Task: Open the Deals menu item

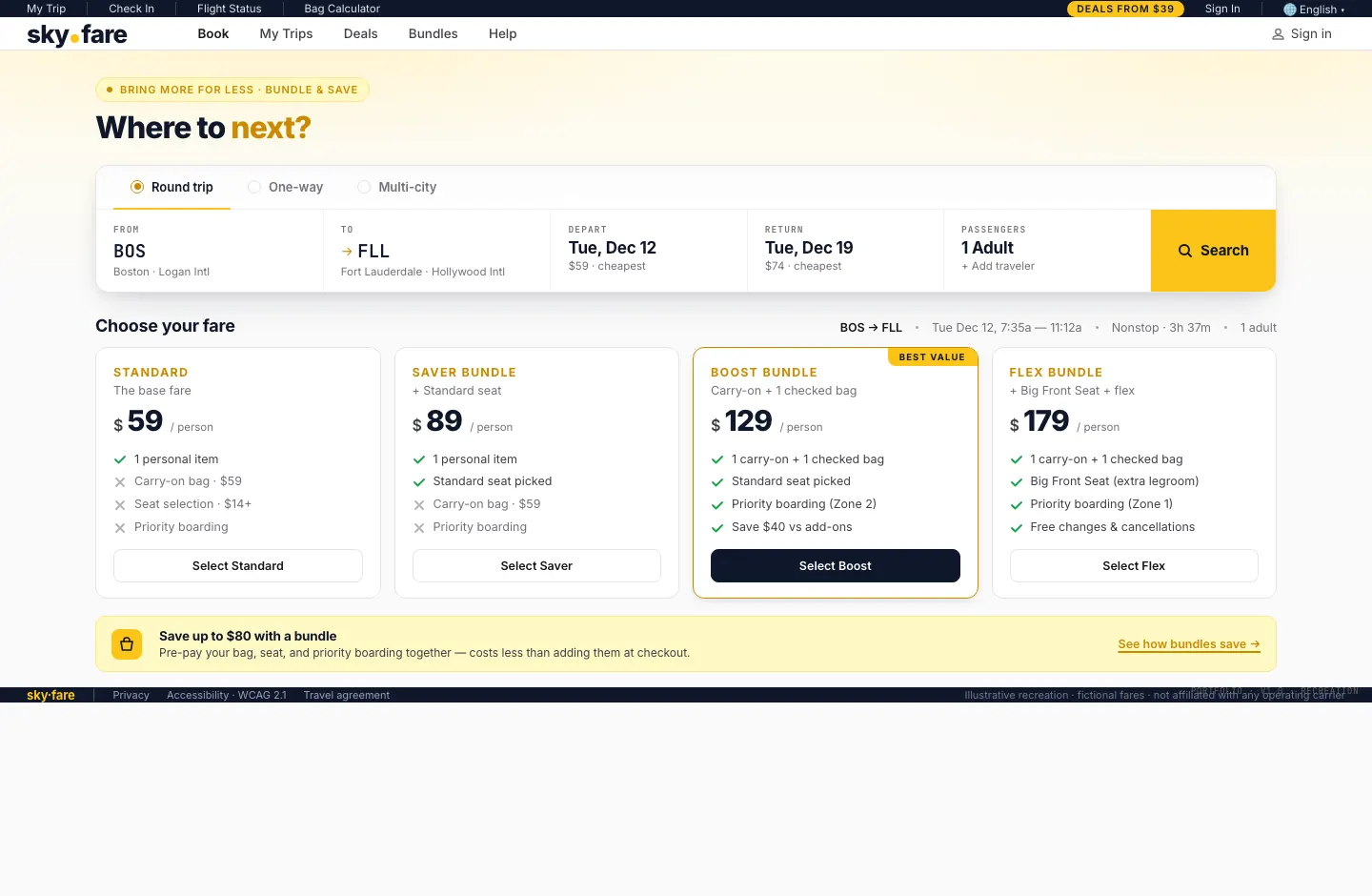Action: point(360,34)
